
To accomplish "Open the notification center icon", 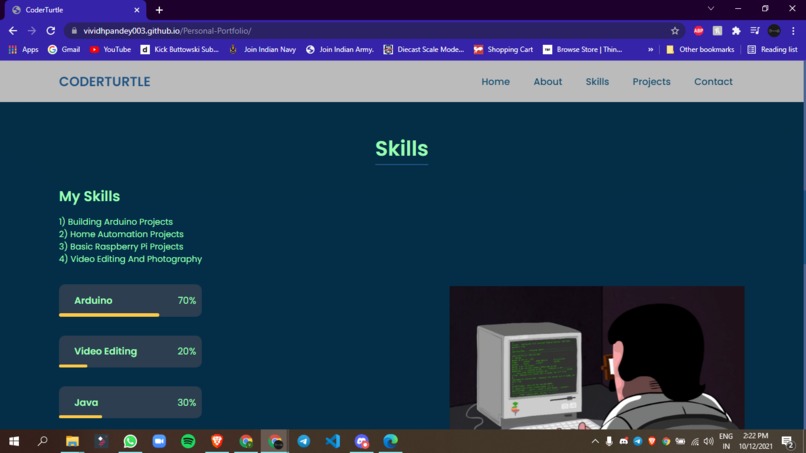I will click(x=787, y=441).
